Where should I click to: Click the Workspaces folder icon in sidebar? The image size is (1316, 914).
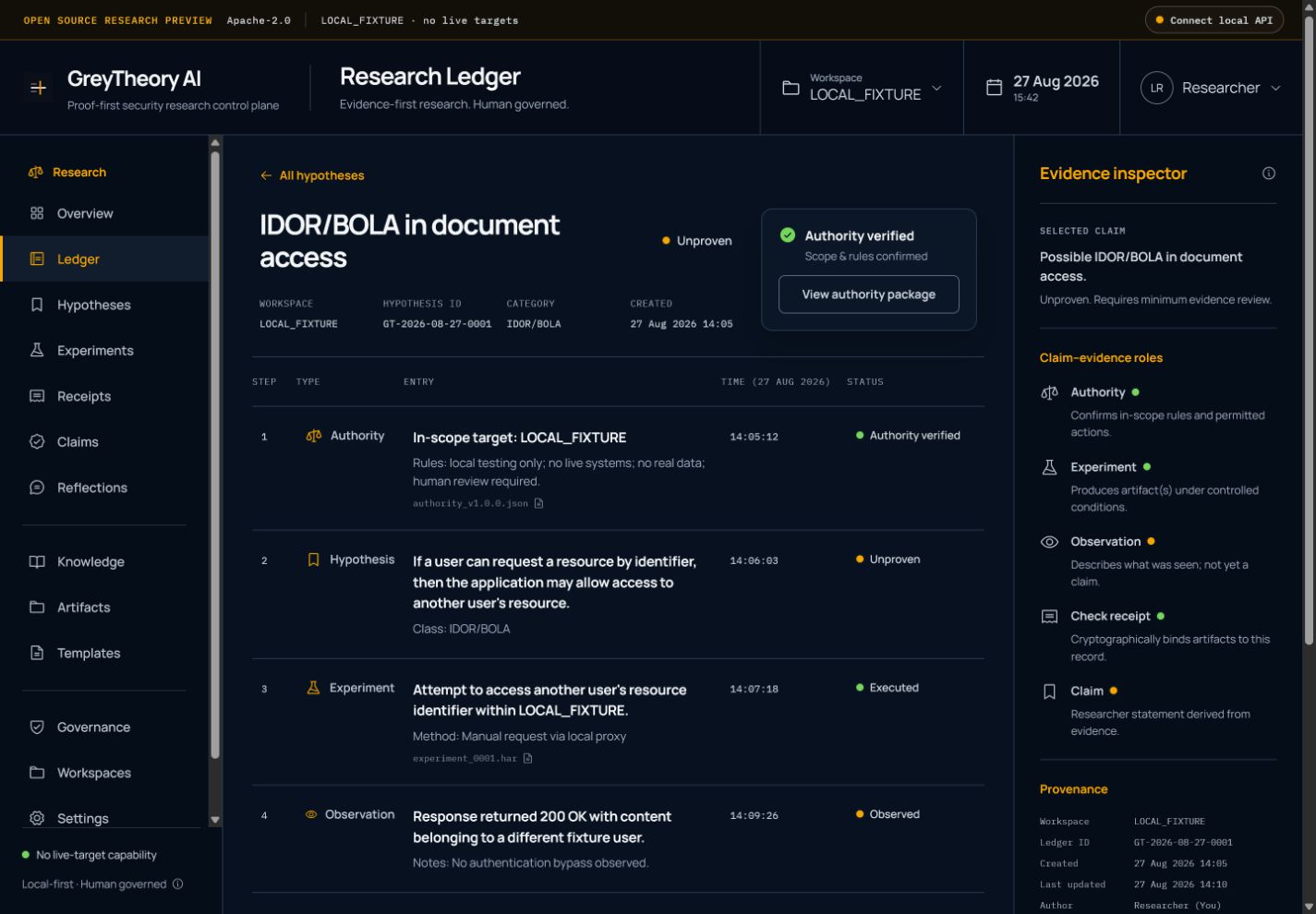tap(37, 773)
